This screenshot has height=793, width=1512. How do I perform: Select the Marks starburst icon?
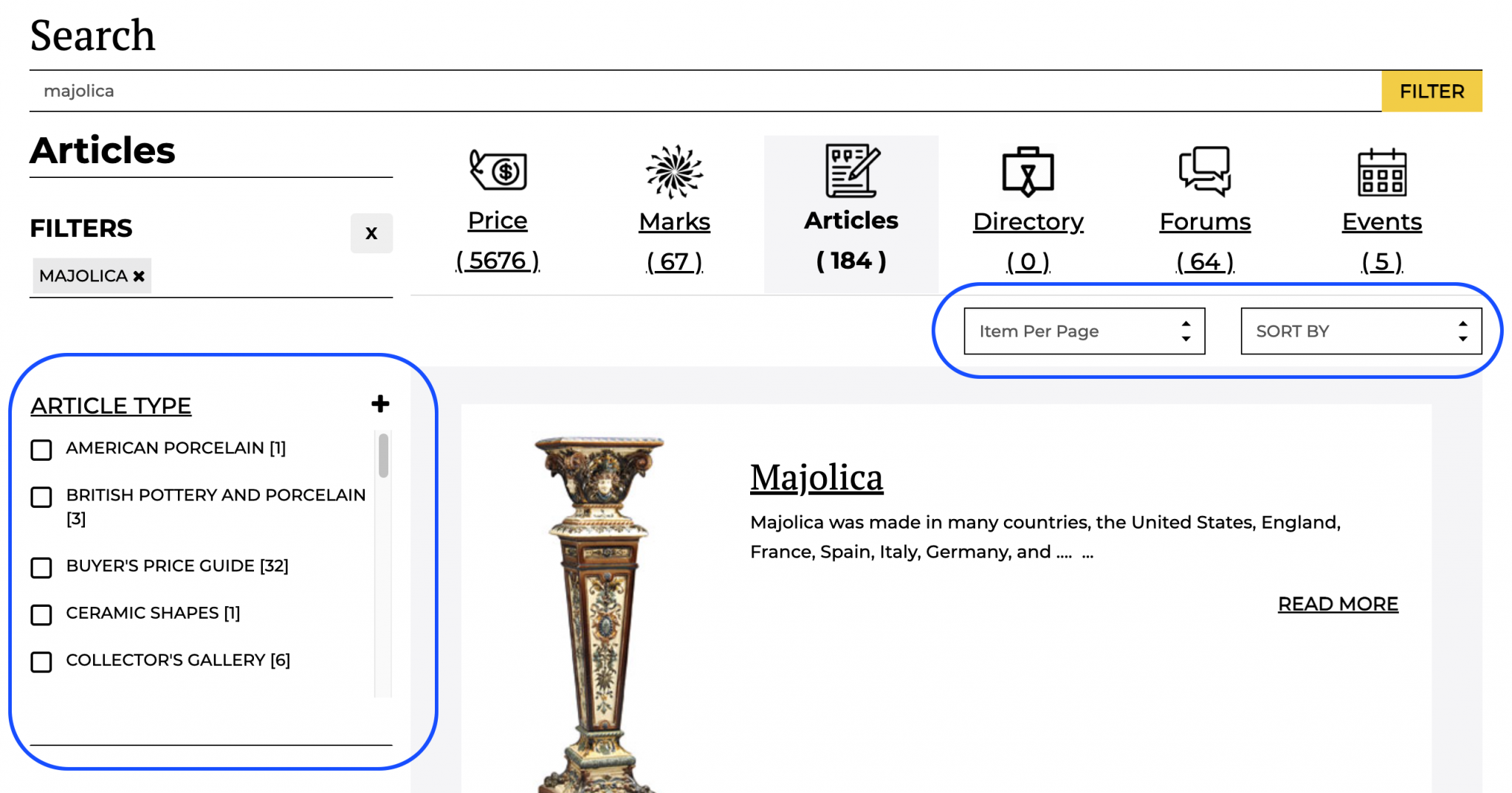click(x=673, y=171)
